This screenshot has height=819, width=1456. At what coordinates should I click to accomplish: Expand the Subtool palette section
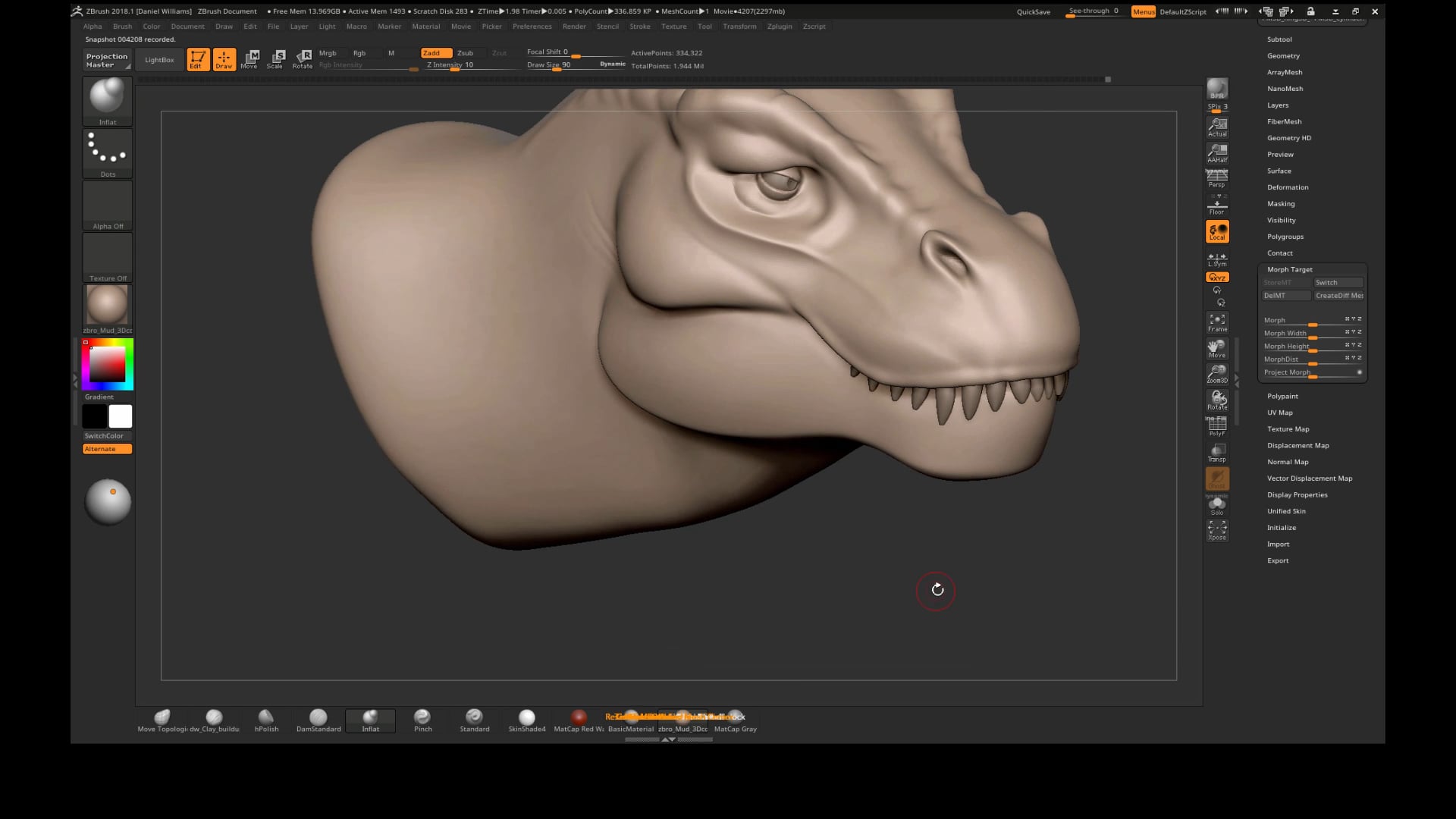coord(1279,39)
